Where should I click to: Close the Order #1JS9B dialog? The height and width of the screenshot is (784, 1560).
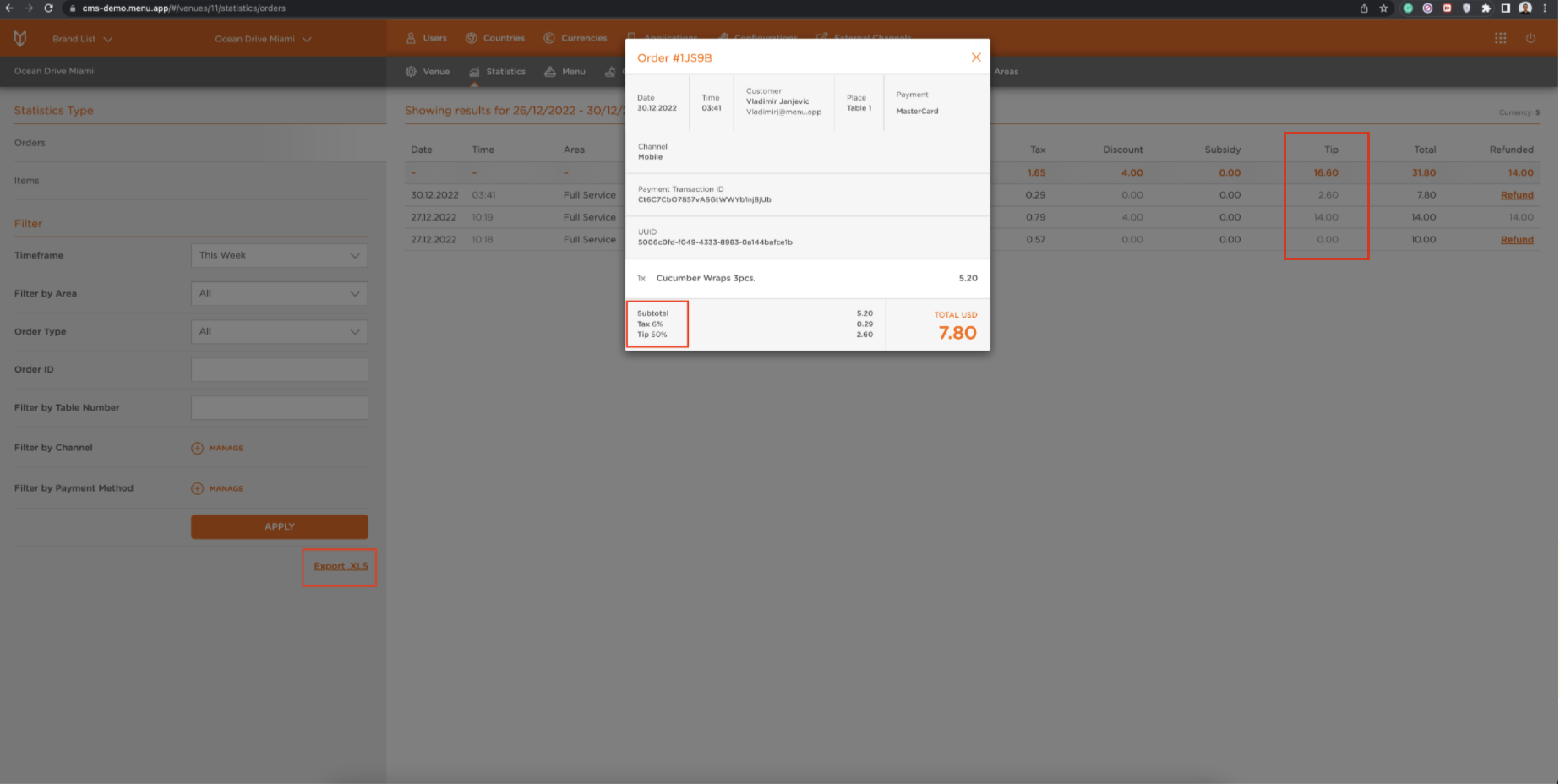pos(976,57)
